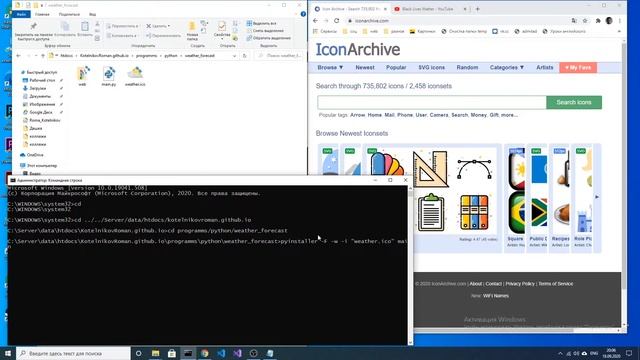The width and height of the screenshot is (640, 360).
Task: Open Chrome from the taskbar
Action: (x=204, y=353)
